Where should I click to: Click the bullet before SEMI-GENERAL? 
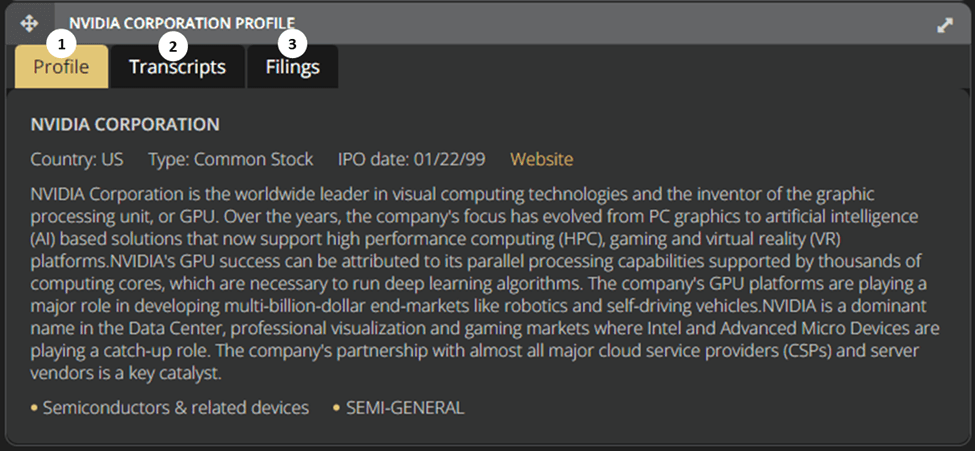(336, 409)
